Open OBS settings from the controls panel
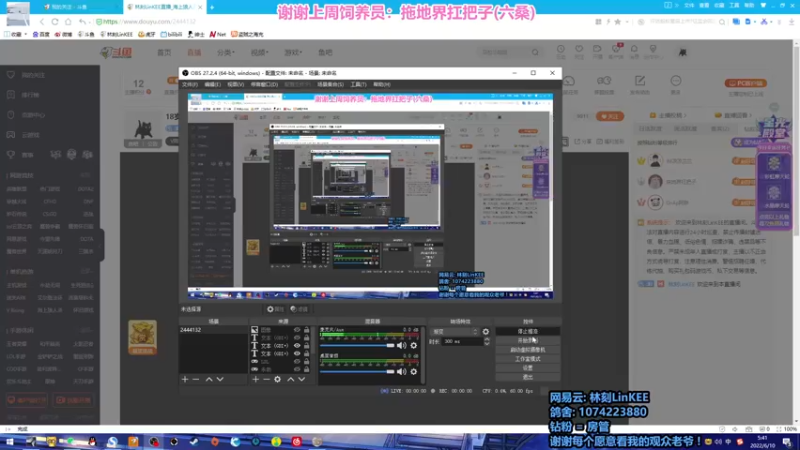Viewport: 800px width, 450px height. pyautogui.click(x=528, y=368)
